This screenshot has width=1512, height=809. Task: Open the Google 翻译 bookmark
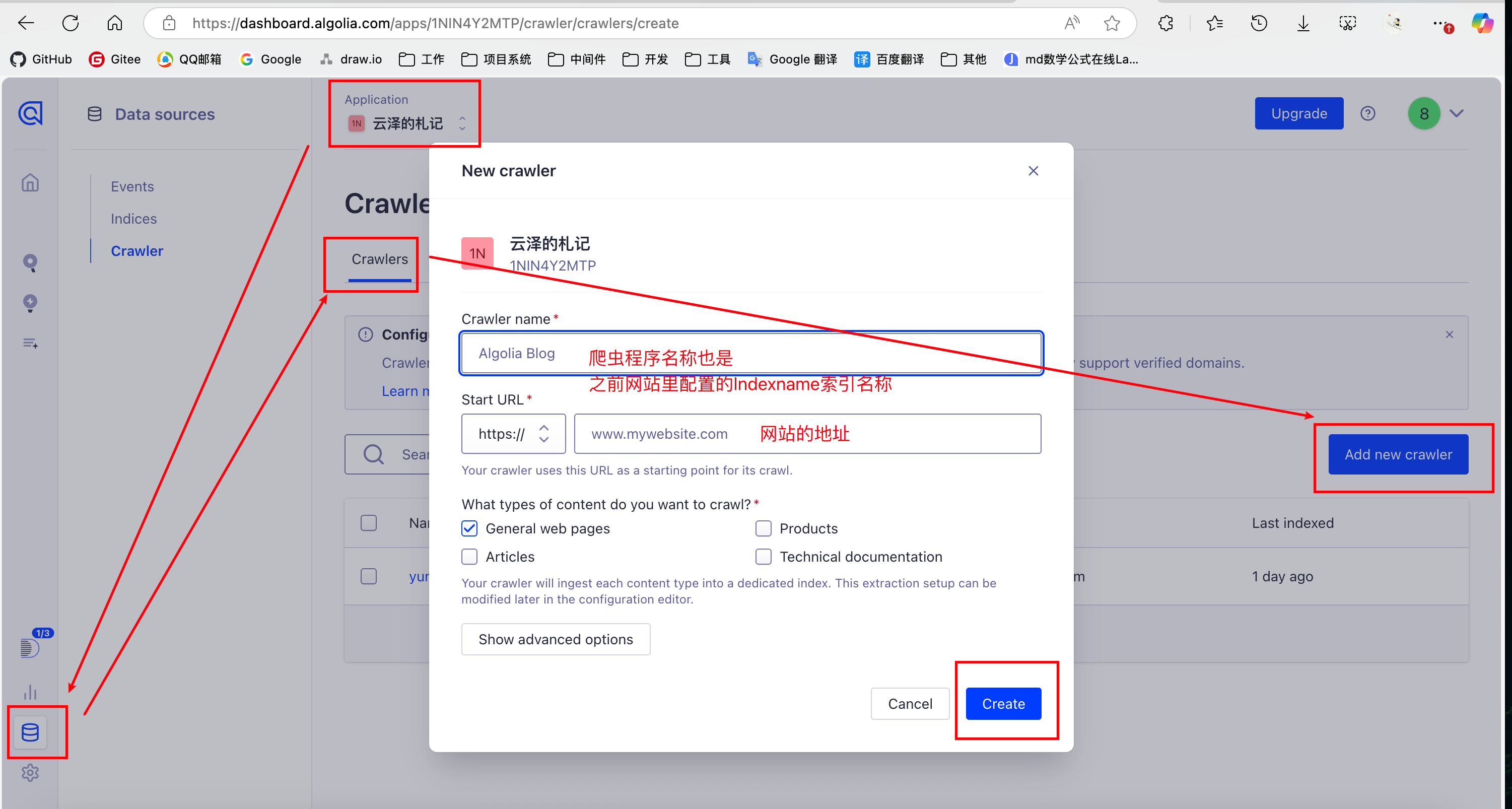coord(792,59)
